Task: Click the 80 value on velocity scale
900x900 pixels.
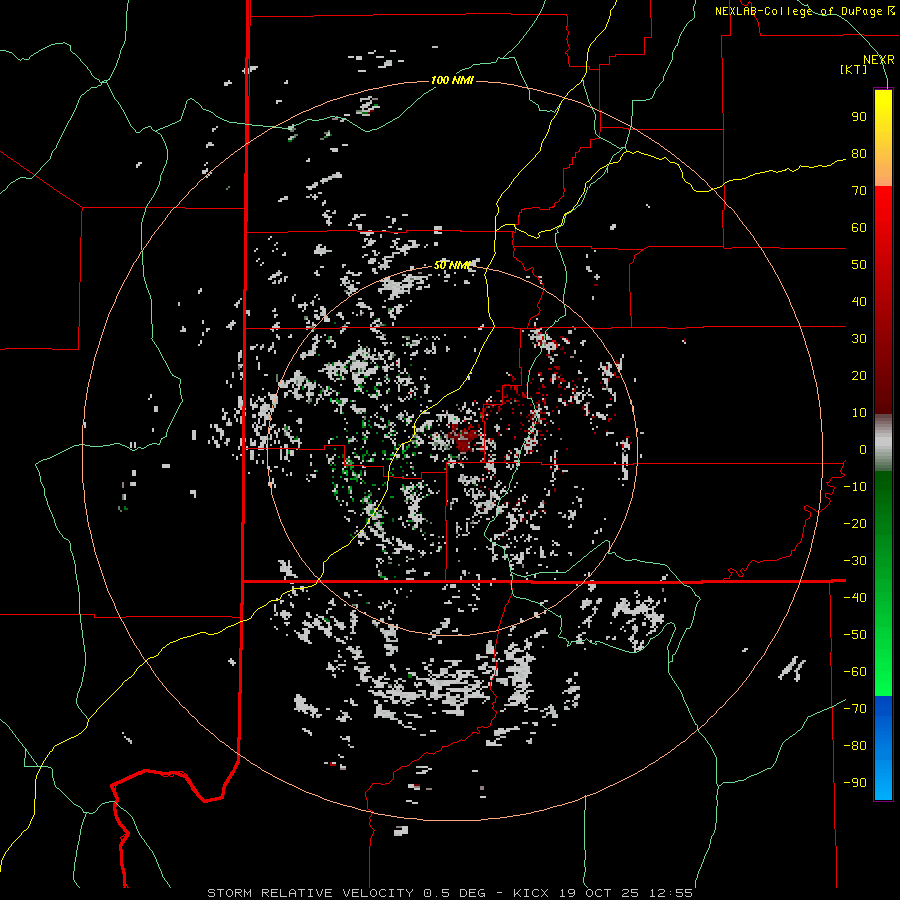Action: point(859,154)
